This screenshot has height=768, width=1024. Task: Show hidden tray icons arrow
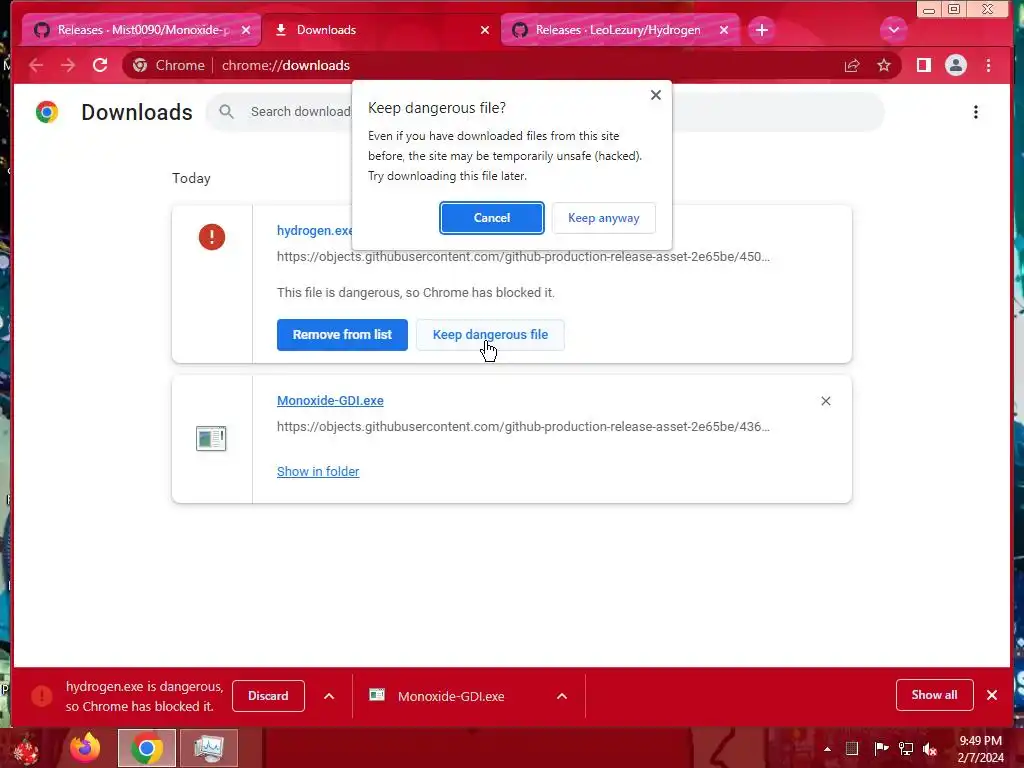[827, 749]
